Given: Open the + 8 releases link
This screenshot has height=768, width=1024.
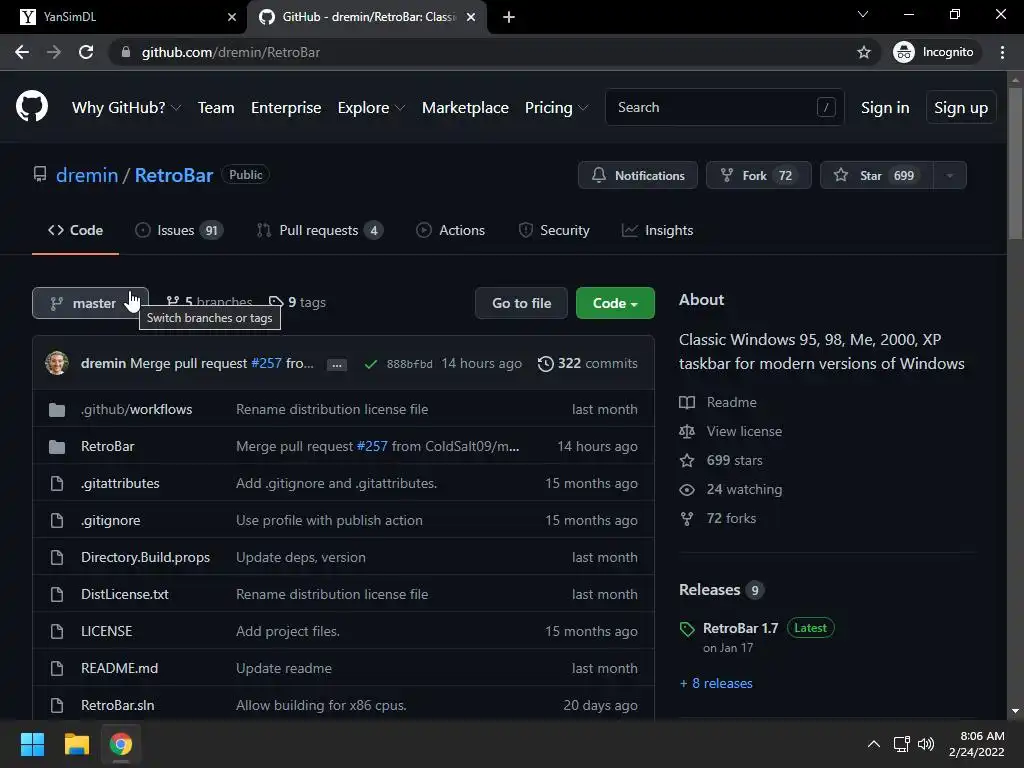Looking at the screenshot, I should pyautogui.click(x=716, y=684).
